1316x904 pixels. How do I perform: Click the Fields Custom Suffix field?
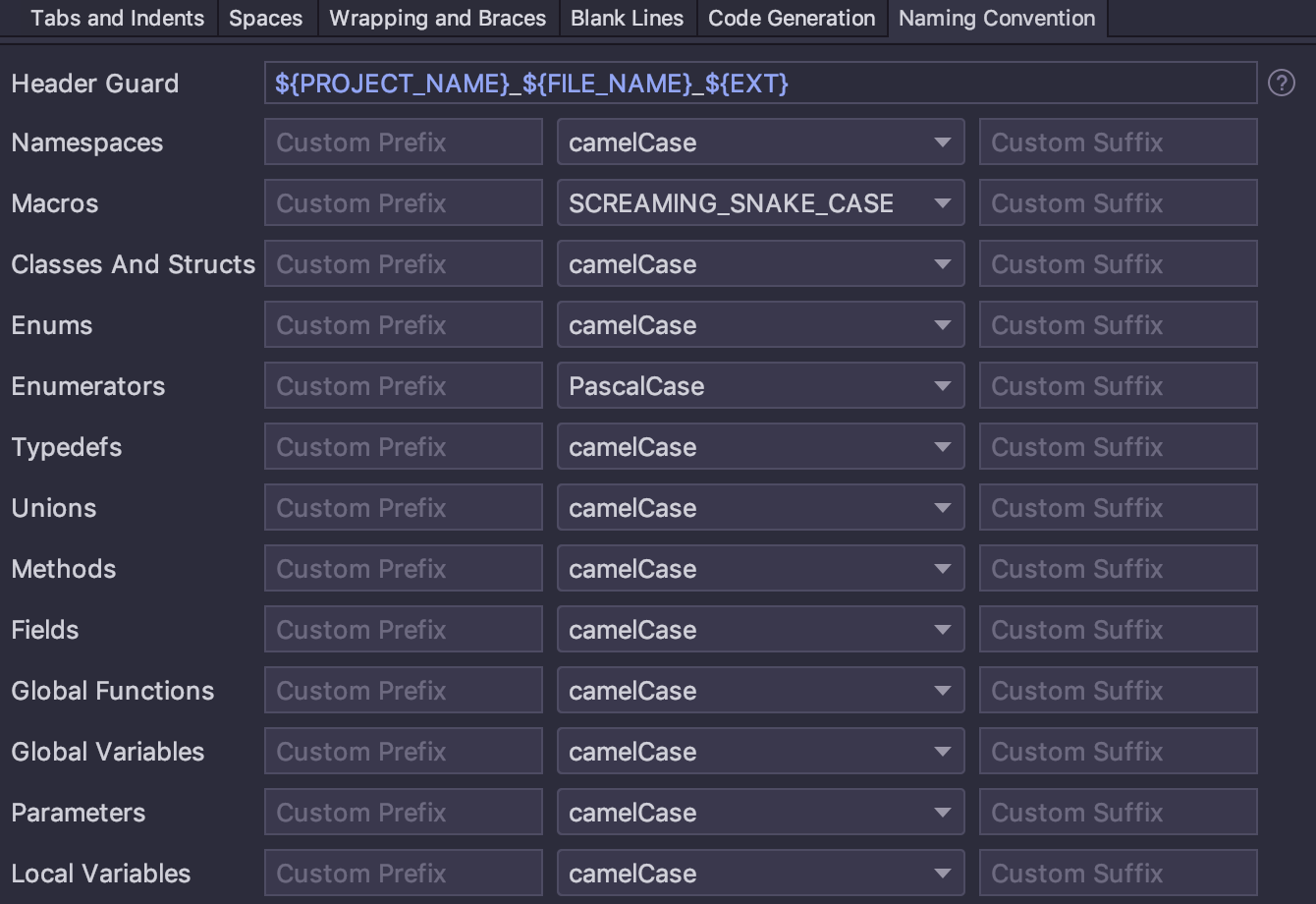pos(1118,629)
